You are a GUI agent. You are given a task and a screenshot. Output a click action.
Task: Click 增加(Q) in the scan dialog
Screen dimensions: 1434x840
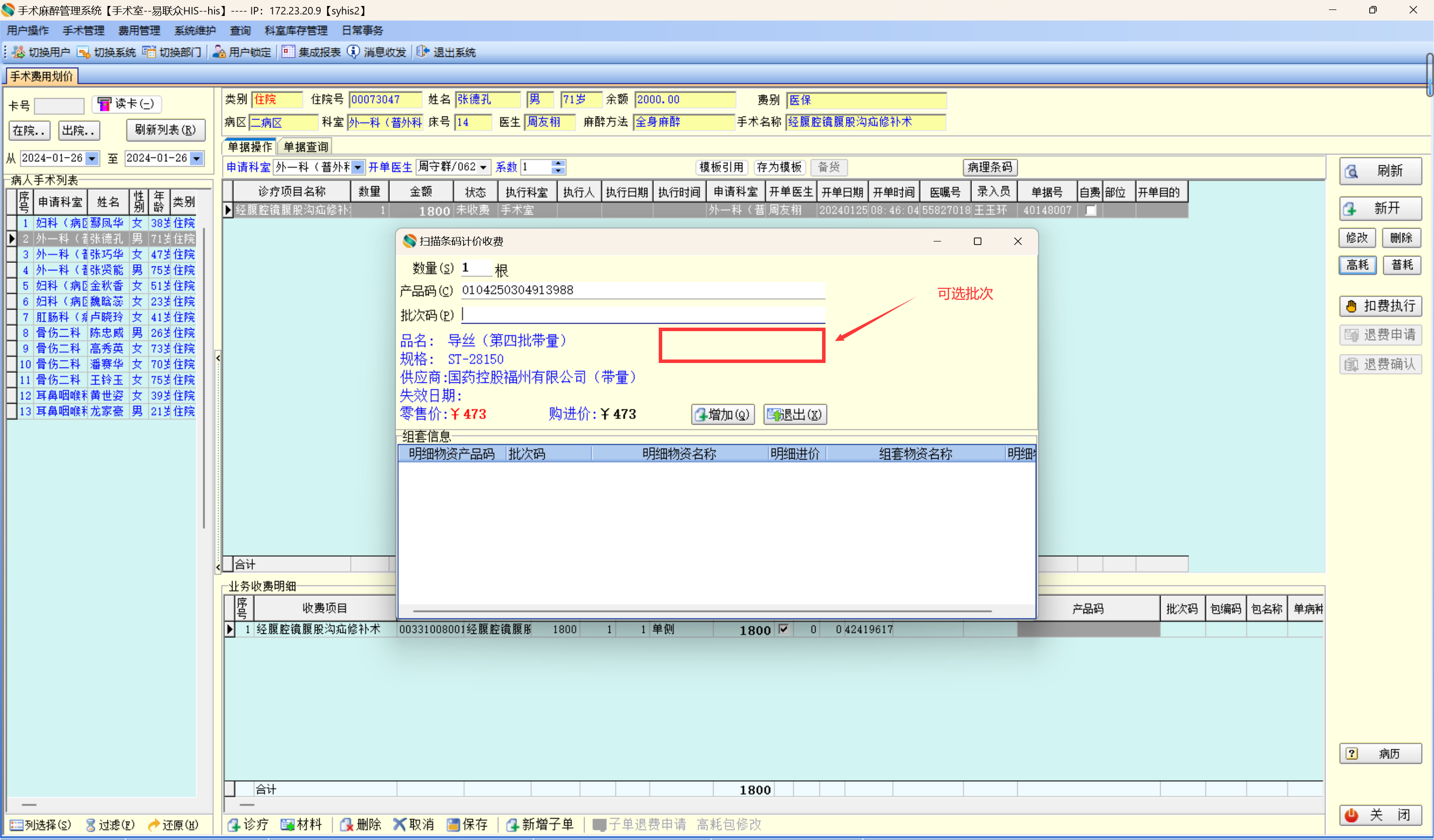(722, 414)
